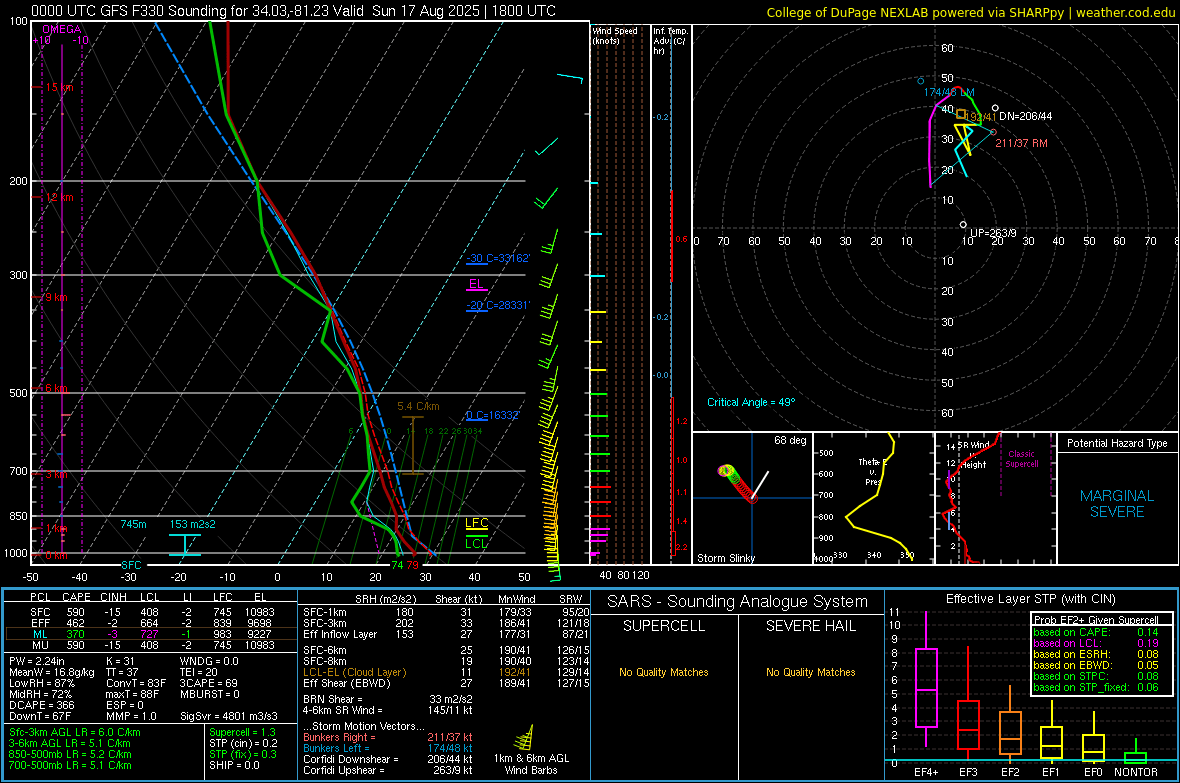Click the ConvT = 83F value
Image resolution: width=1180 pixels, height=783 pixels.
click(x=136, y=683)
